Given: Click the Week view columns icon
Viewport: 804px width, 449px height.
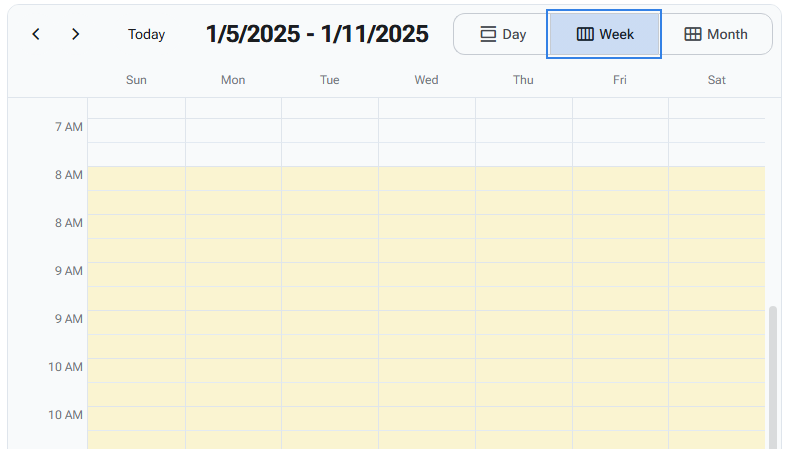Looking at the screenshot, I should click(586, 34).
